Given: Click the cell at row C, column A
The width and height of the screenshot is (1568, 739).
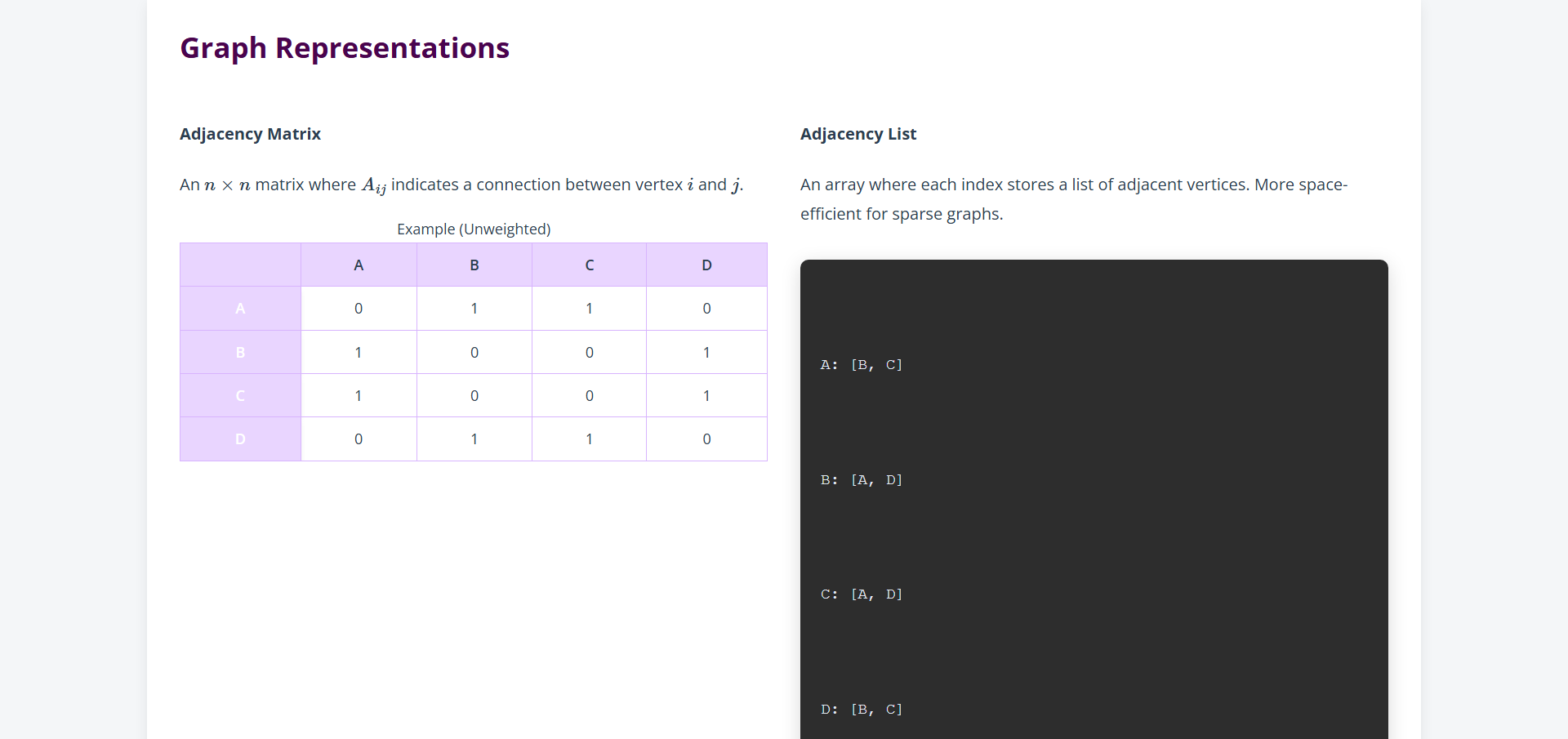Looking at the screenshot, I should tap(359, 396).
